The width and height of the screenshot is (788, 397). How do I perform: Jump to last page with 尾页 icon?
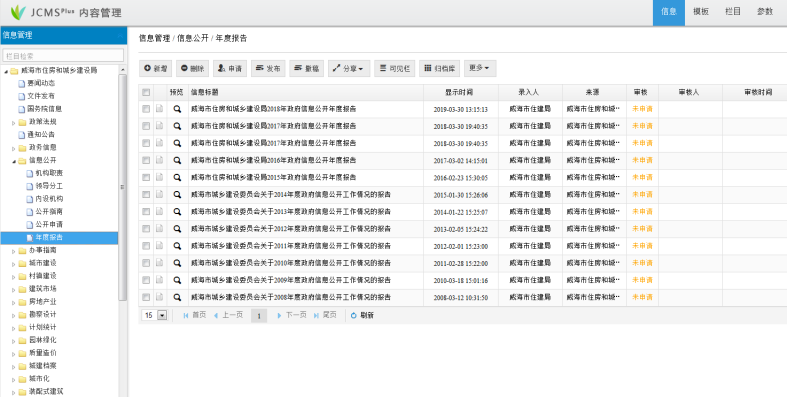point(316,316)
